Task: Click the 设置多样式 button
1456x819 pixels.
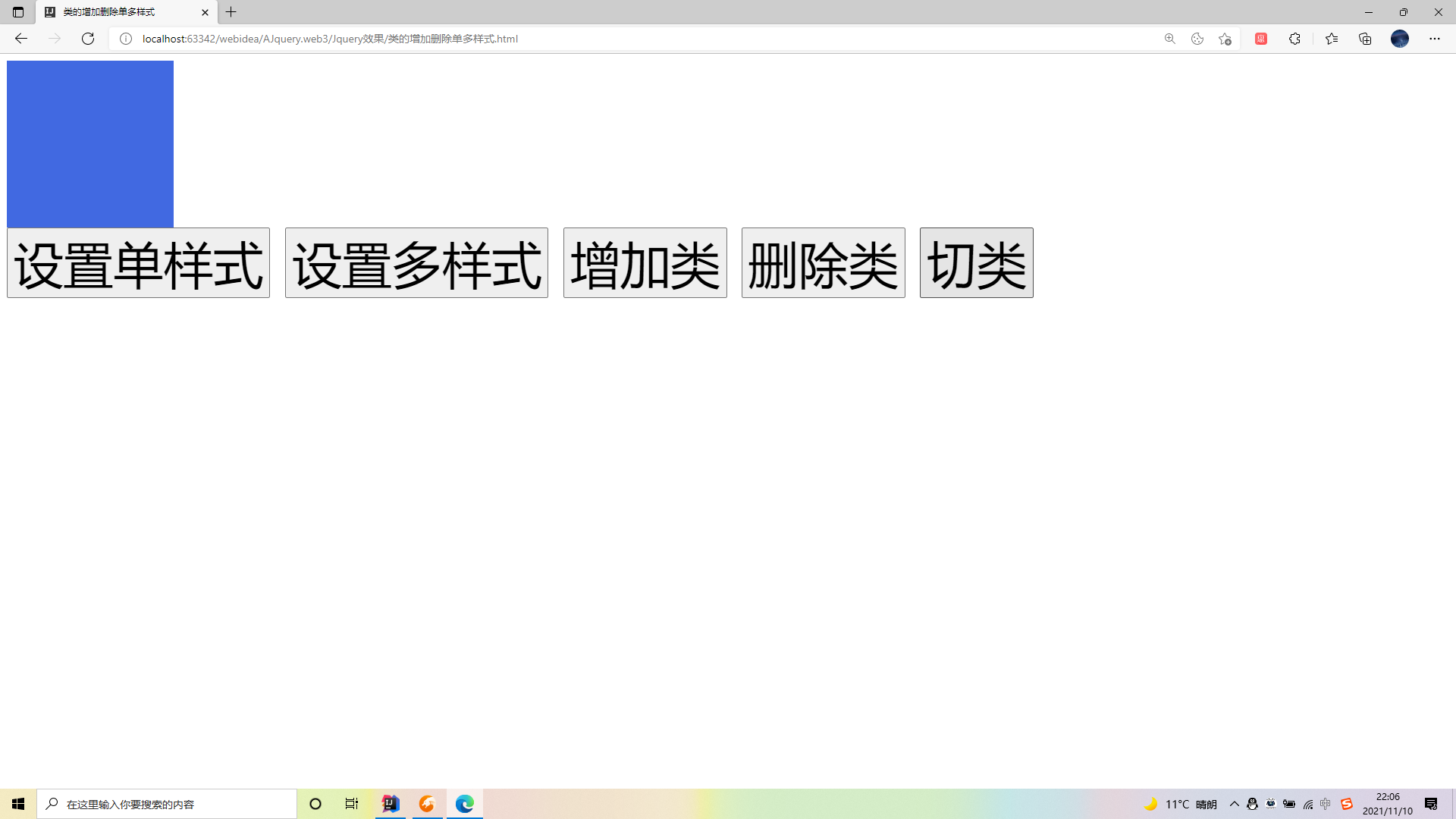Action: (x=416, y=263)
